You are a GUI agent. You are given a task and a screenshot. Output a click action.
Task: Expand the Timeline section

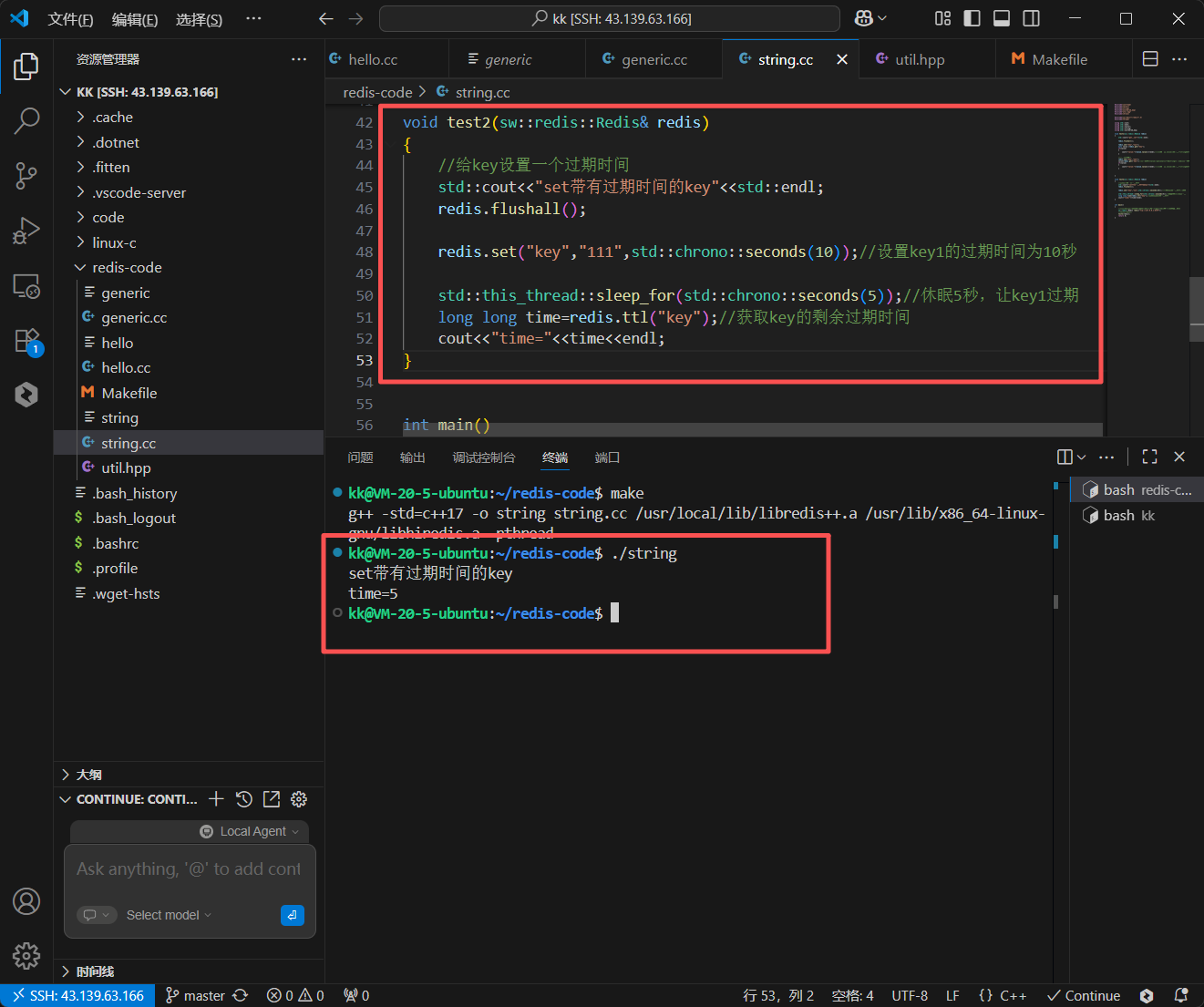pyautogui.click(x=189, y=971)
